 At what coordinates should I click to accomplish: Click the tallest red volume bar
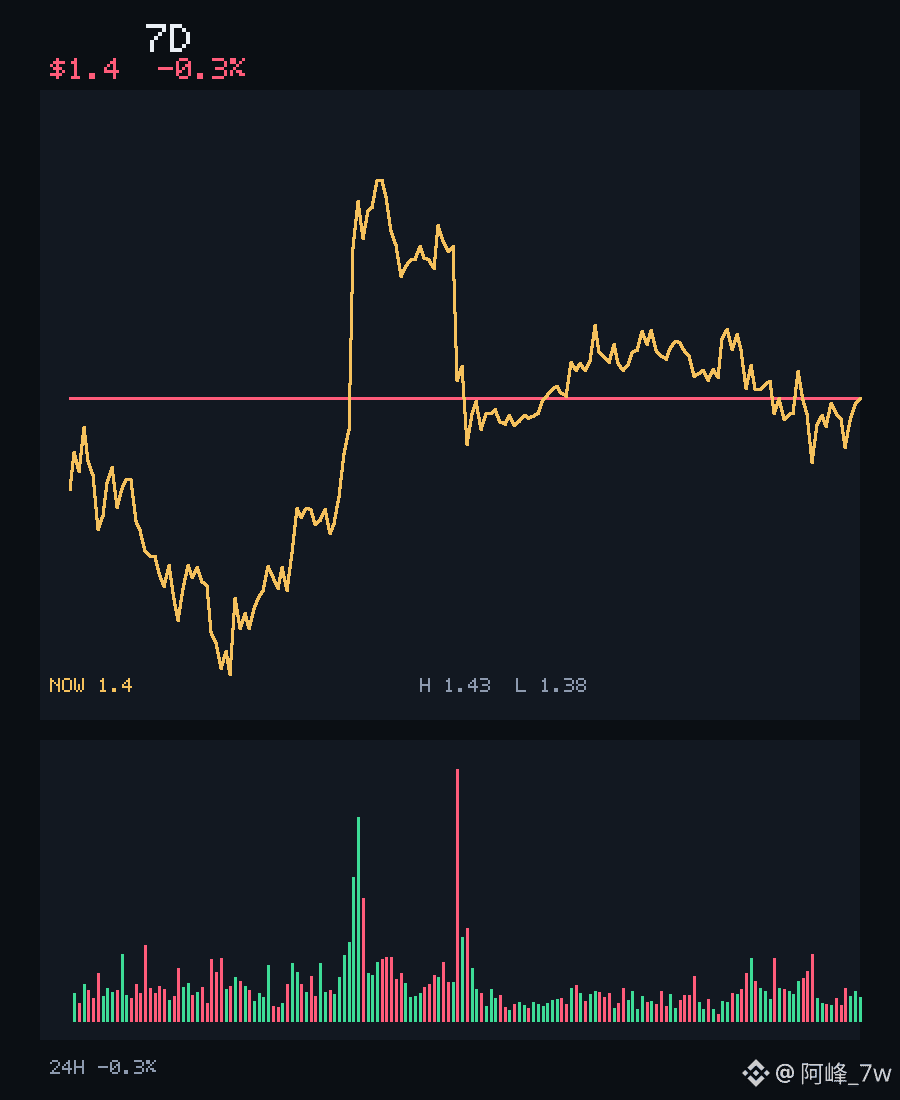click(x=457, y=895)
